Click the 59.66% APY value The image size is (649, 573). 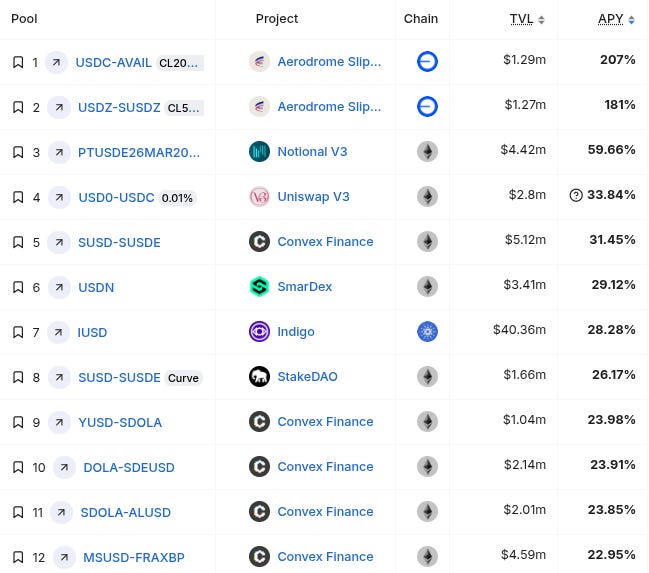click(x=611, y=150)
